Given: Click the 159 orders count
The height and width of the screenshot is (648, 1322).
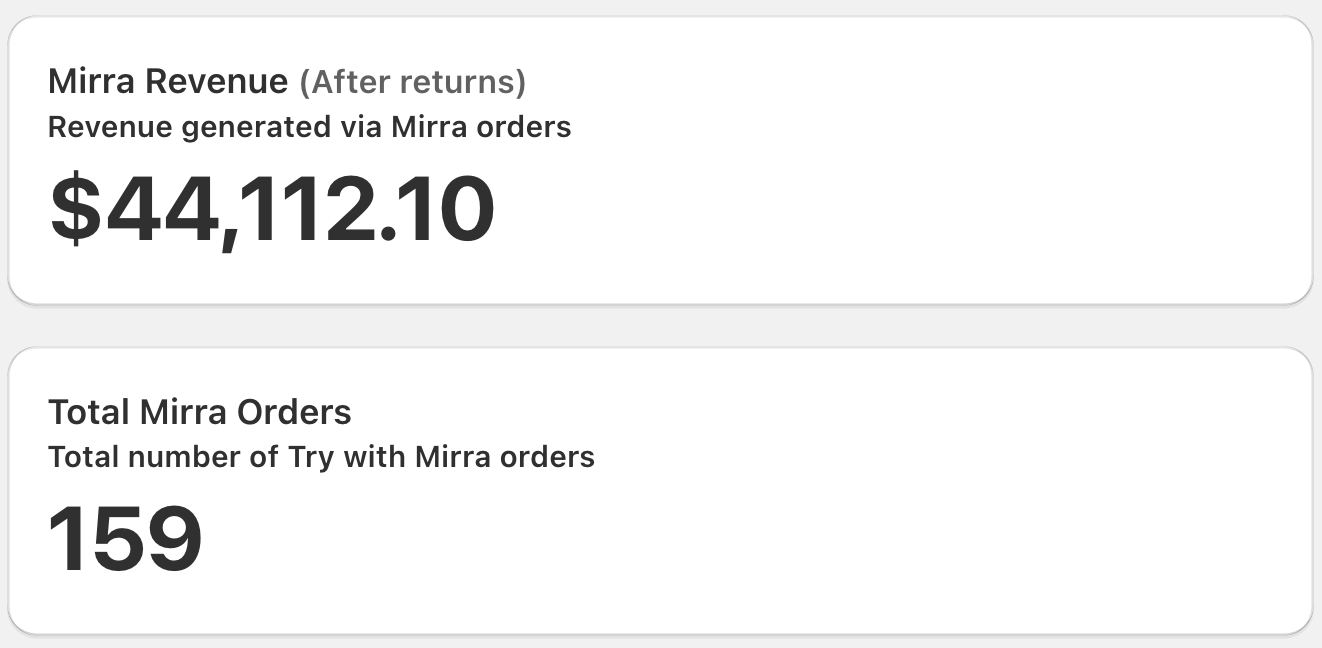Looking at the screenshot, I should (x=125, y=539).
